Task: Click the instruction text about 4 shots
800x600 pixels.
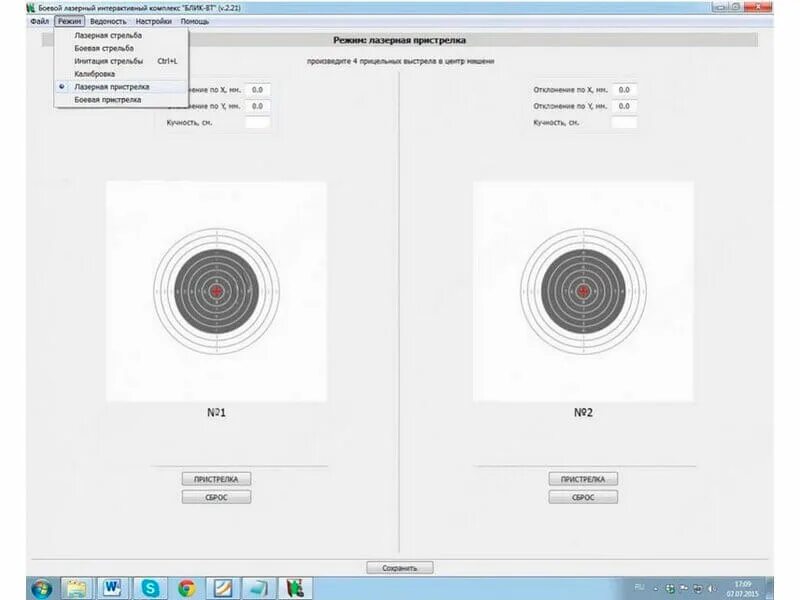Action: (401, 61)
